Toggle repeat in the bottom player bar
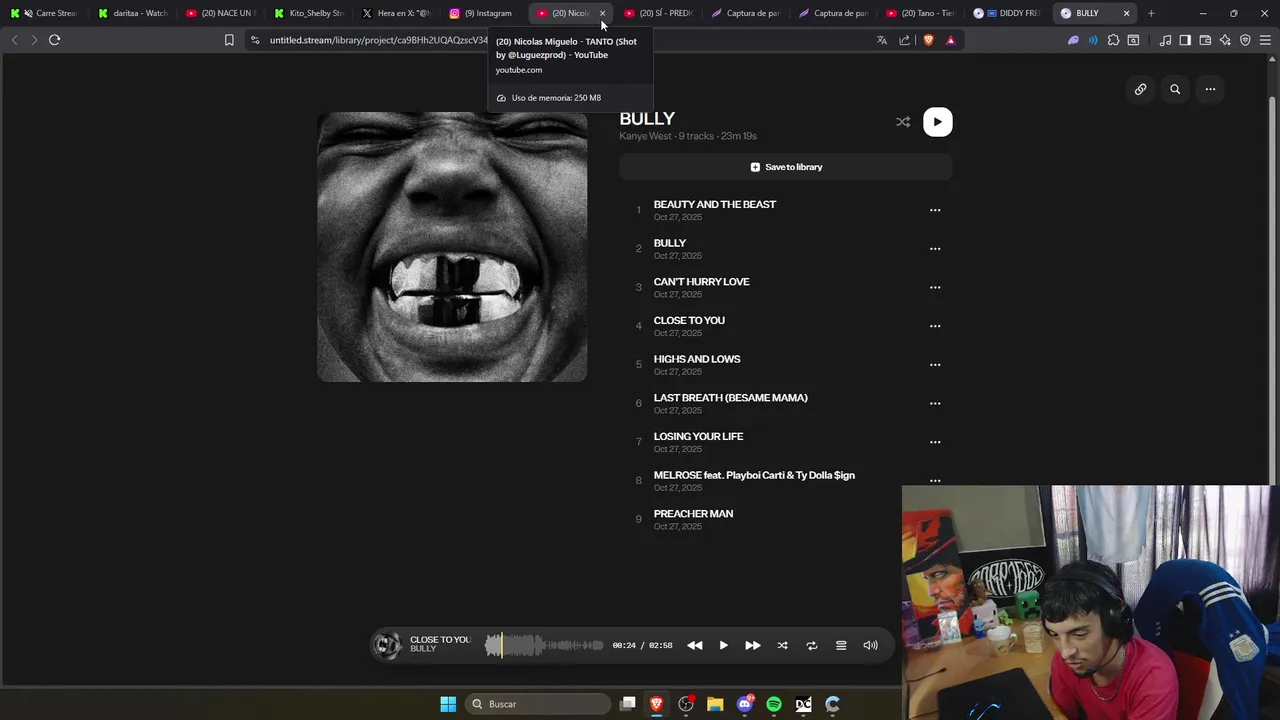Image resolution: width=1280 pixels, height=720 pixels. (812, 645)
